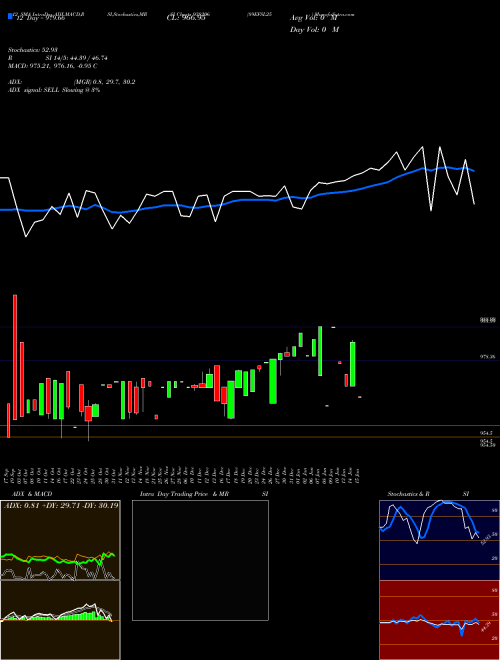Screen dimensions: 500x660
Task: Click the 'MACD: 975.21, 976.16' value line
Action: (53, 66)
